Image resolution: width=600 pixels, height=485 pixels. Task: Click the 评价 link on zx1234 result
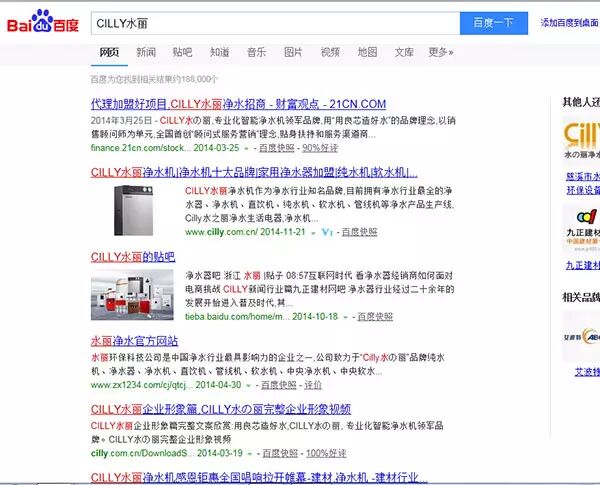coord(313,385)
